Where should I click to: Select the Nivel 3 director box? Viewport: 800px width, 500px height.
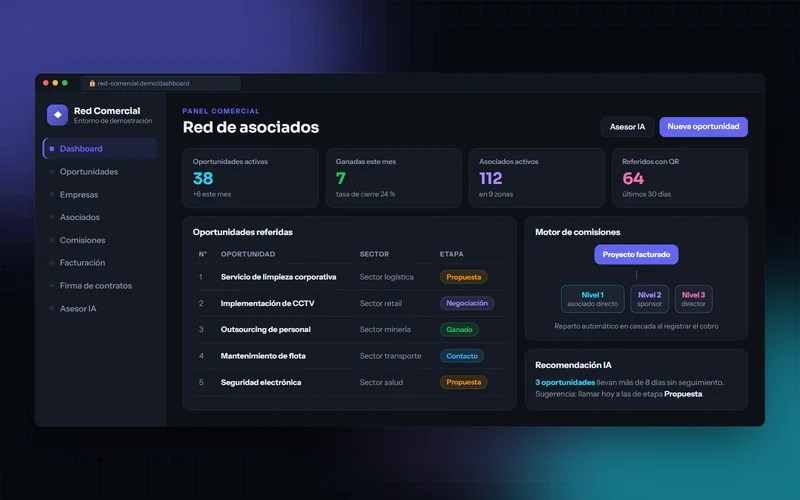pyautogui.click(x=693, y=299)
